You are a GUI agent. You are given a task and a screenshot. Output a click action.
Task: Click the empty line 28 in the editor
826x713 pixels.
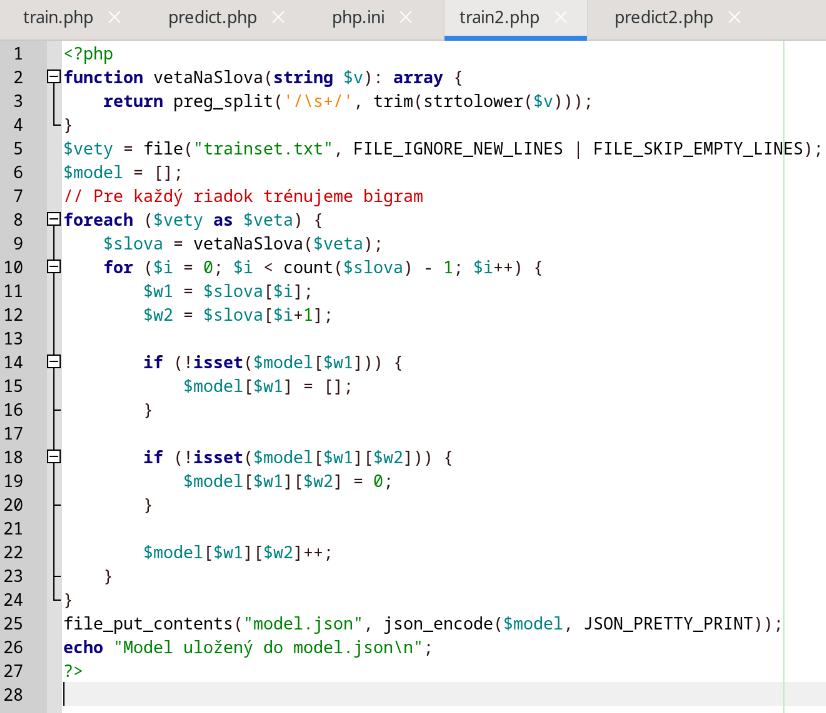pyautogui.click(x=400, y=695)
